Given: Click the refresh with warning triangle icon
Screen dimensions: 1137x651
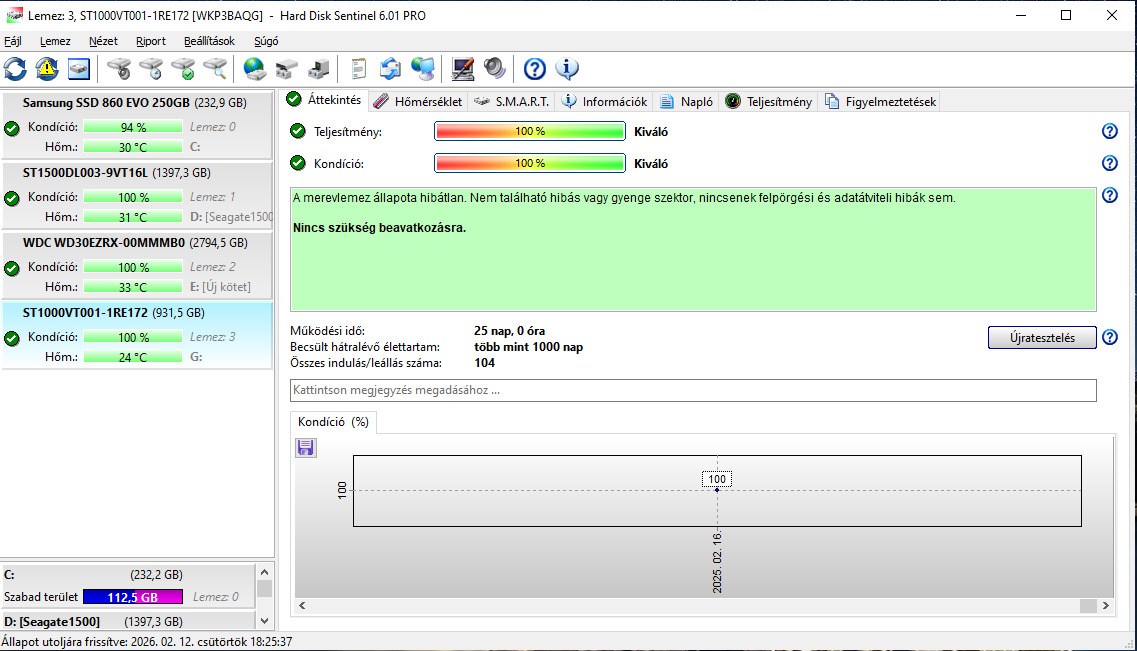Looking at the screenshot, I should point(47,69).
